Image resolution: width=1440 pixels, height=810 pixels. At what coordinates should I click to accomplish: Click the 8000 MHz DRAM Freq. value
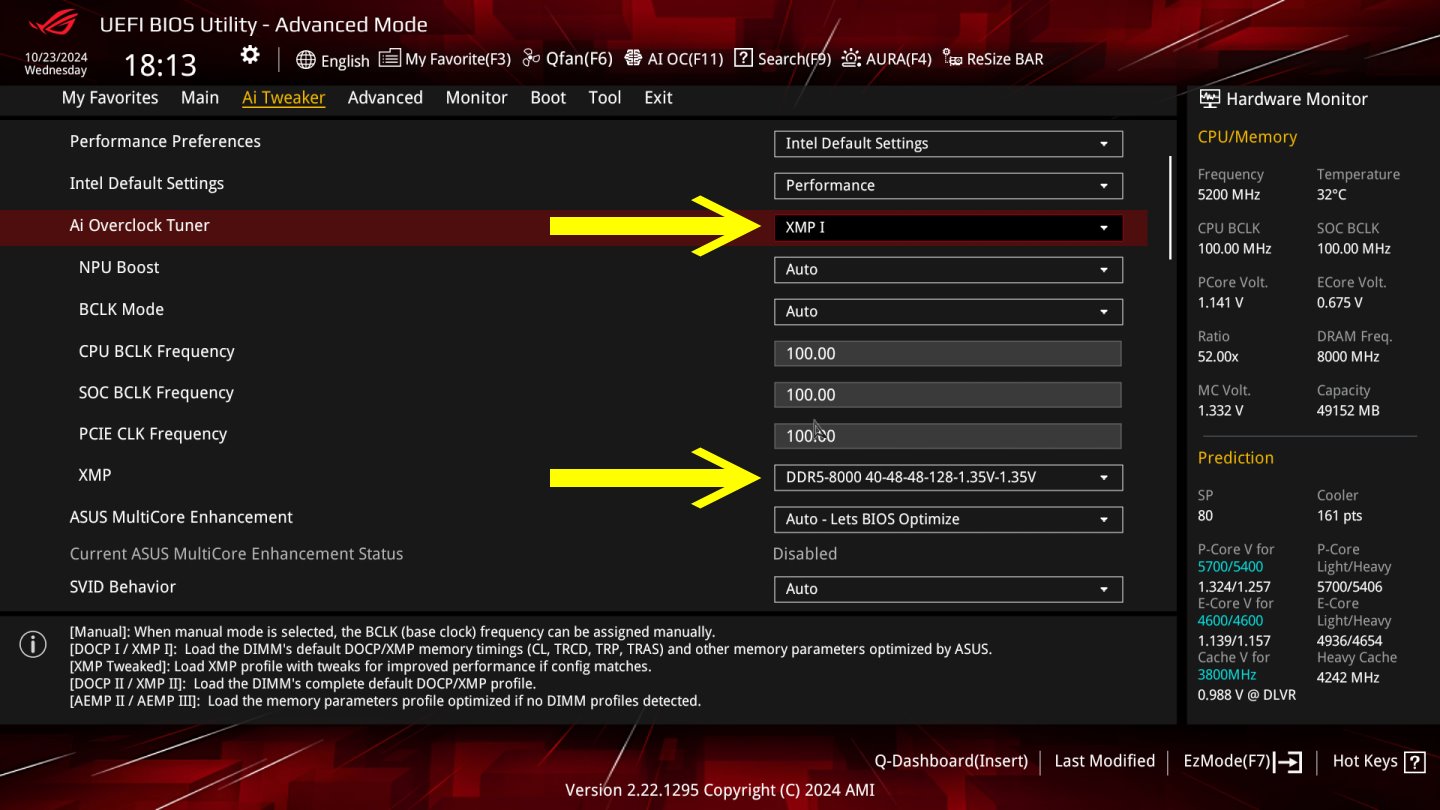(x=1349, y=357)
